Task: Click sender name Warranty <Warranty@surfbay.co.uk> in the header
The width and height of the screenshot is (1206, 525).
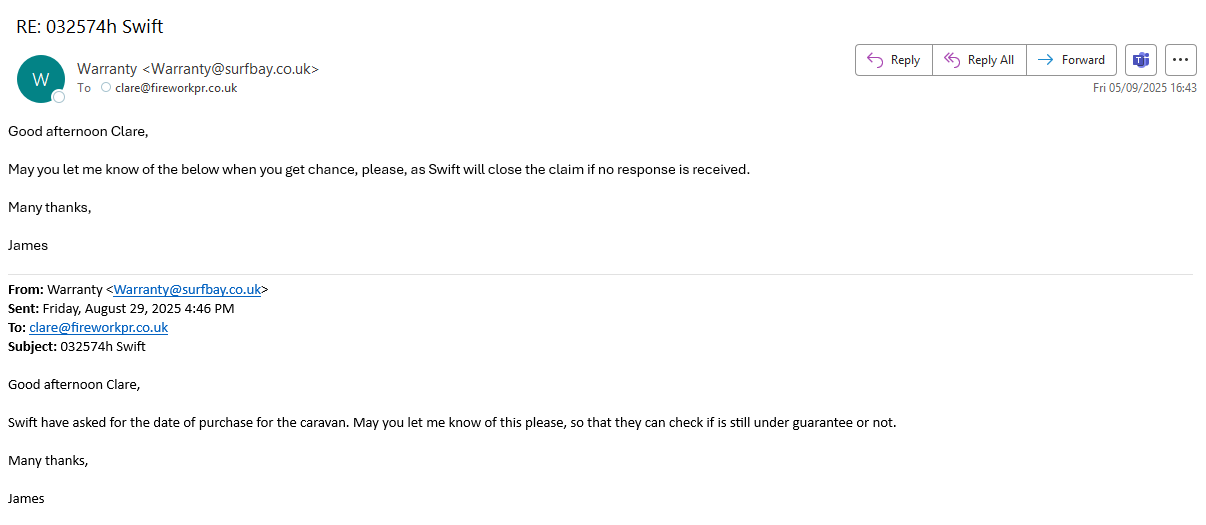Action: click(198, 69)
